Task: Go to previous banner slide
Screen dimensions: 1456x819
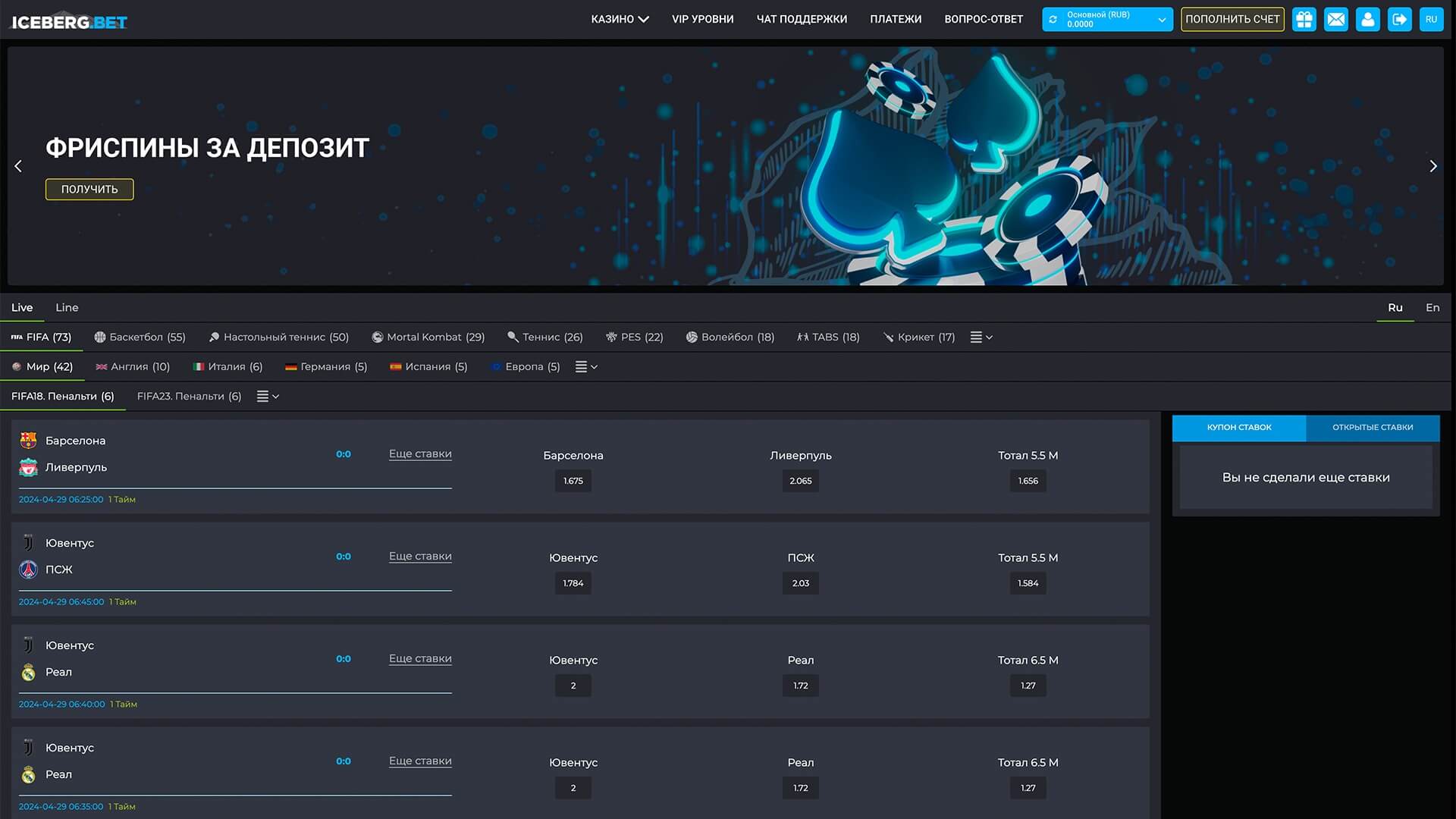Action: 18,166
